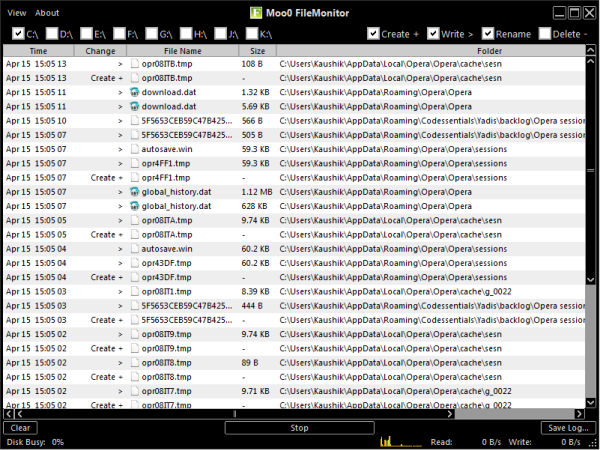This screenshot has height=450, width=600.
Task: Select the Create + cell of opr4FF1.tmp
Action: 107,178
